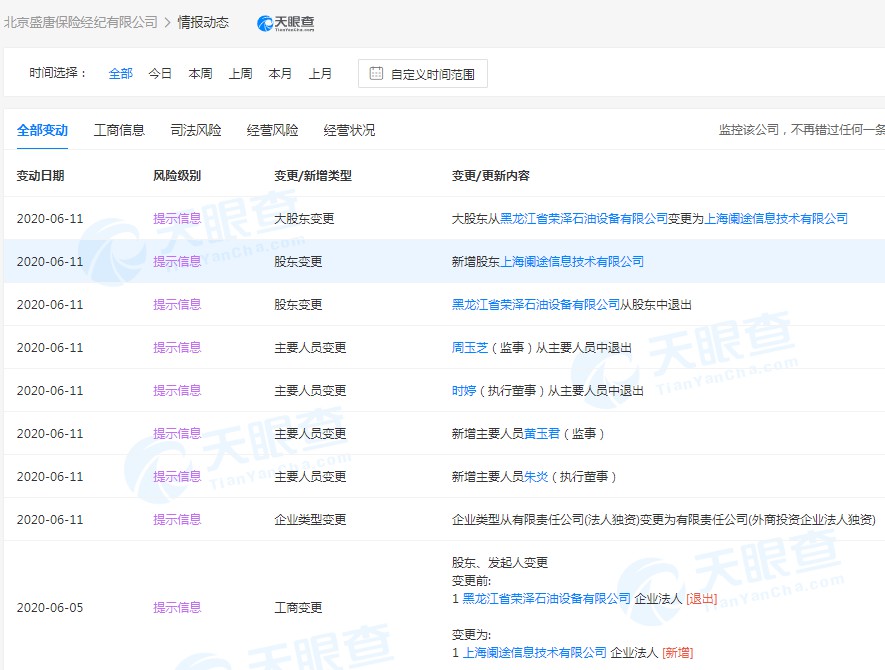
Task: Click 风险级别 column header
Action: (x=177, y=176)
